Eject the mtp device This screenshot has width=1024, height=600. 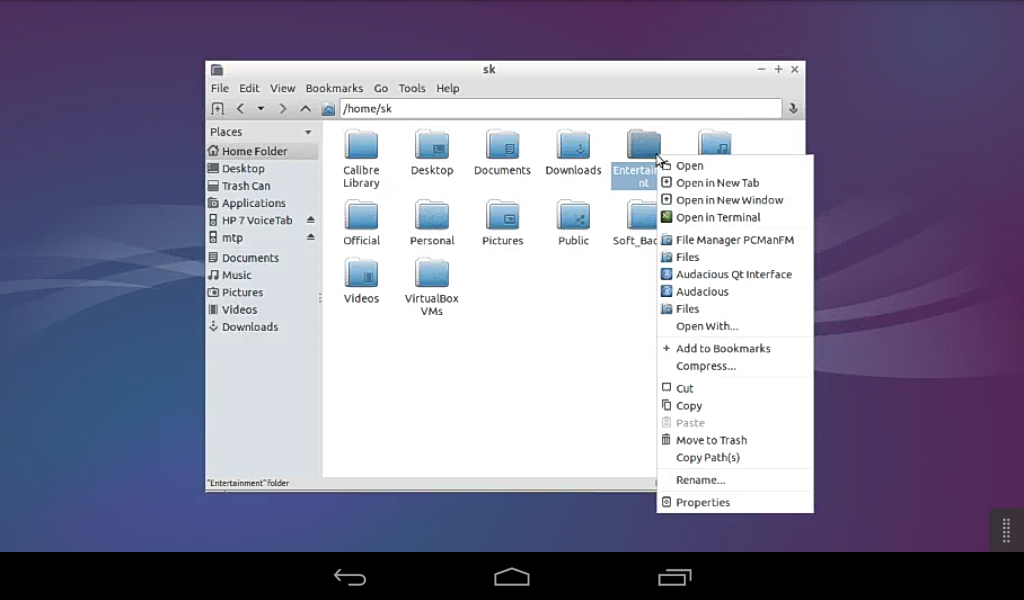click(311, 237)
